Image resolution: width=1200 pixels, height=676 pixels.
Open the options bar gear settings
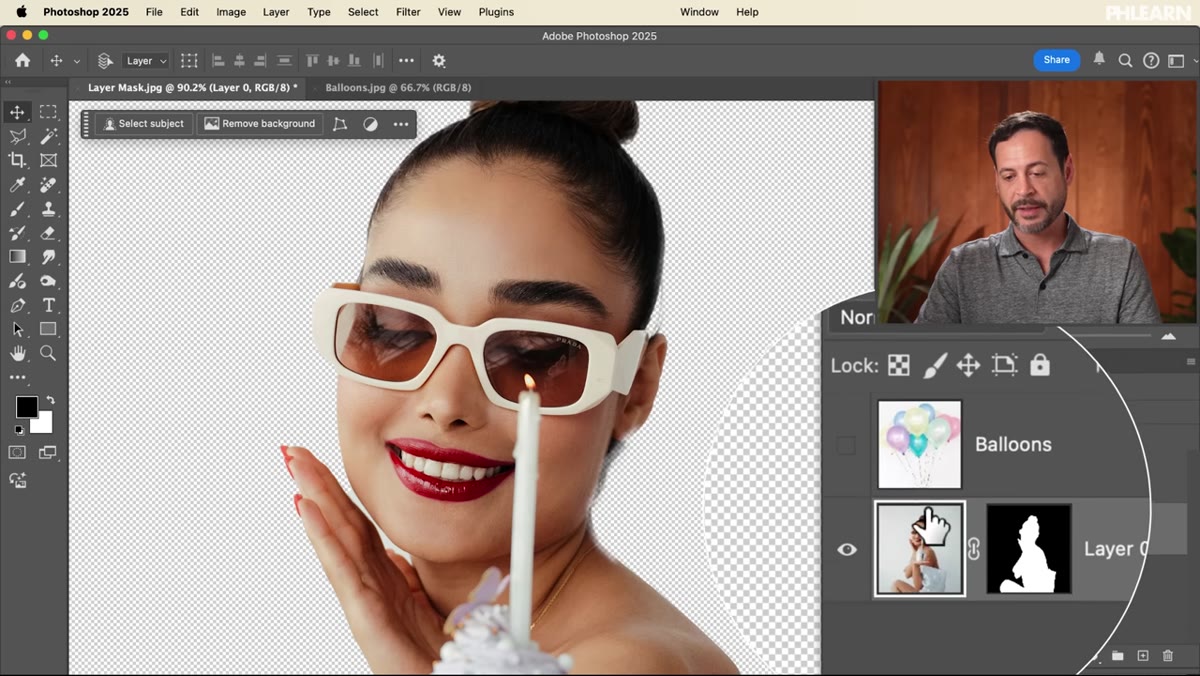pyautogui.click(x=438, y=61)
